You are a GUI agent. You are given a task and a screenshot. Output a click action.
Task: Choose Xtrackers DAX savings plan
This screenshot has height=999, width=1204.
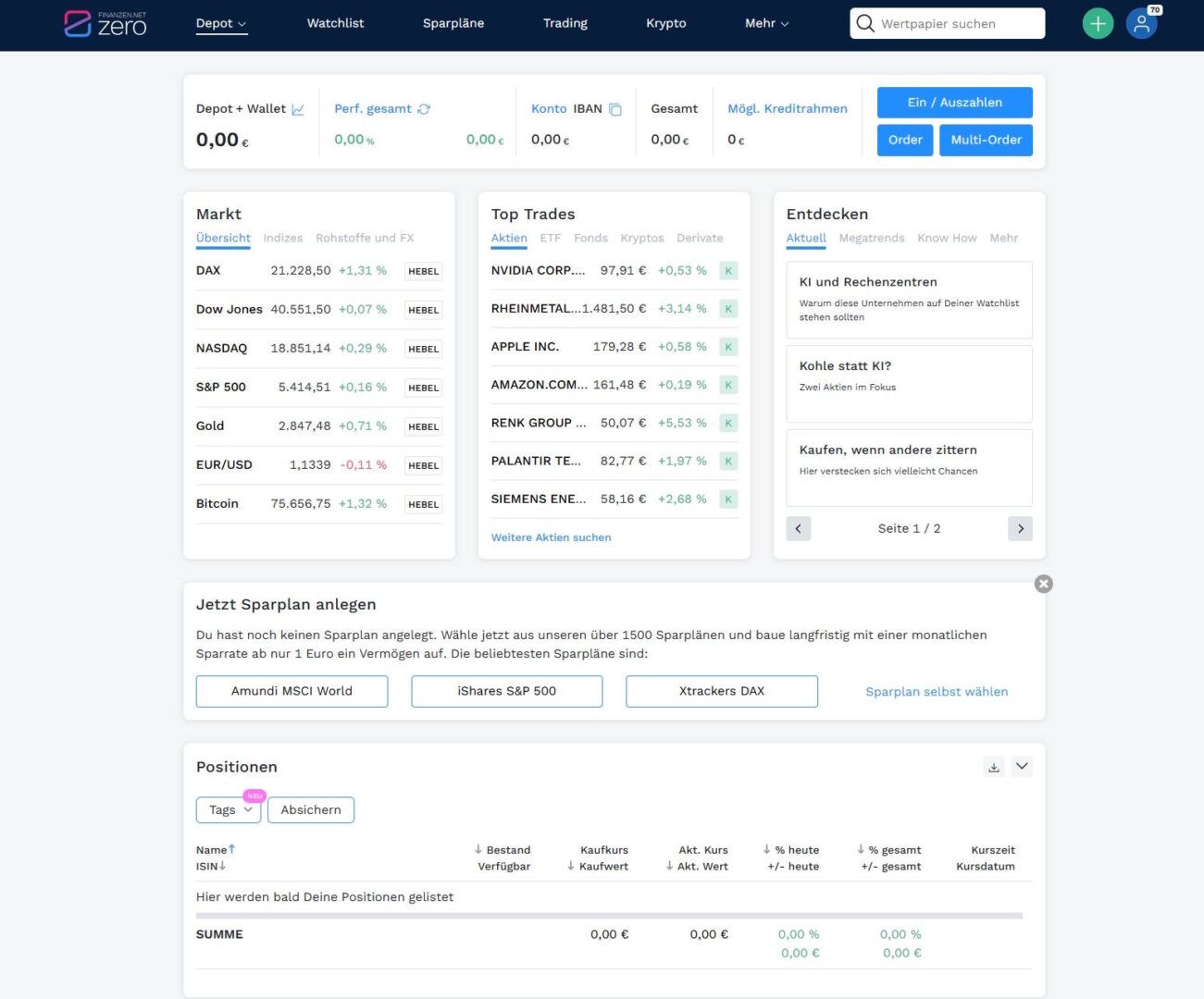[722, 692]
